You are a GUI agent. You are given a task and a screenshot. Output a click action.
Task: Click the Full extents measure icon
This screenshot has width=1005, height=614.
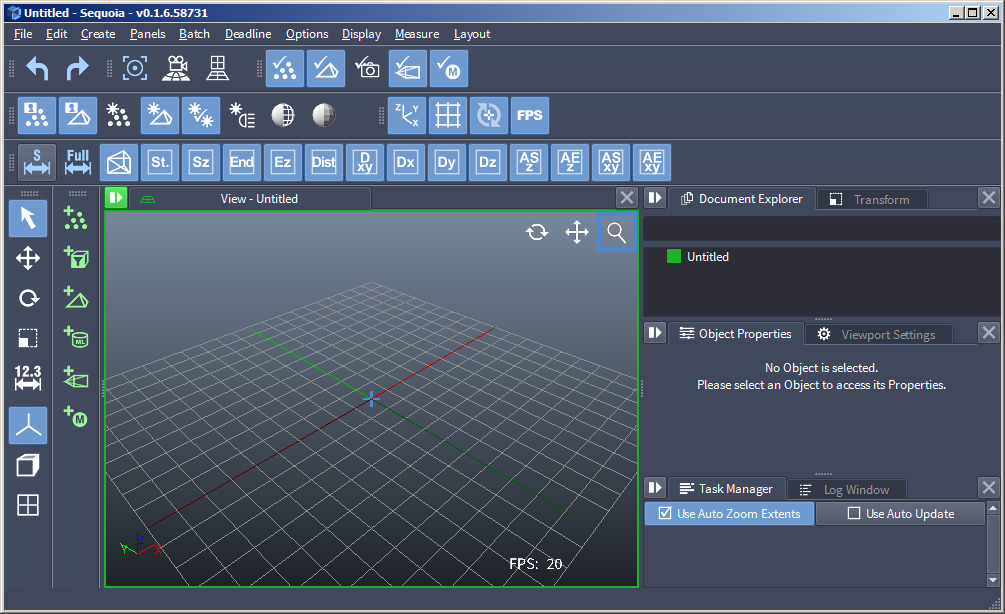(x=78, y=162)
